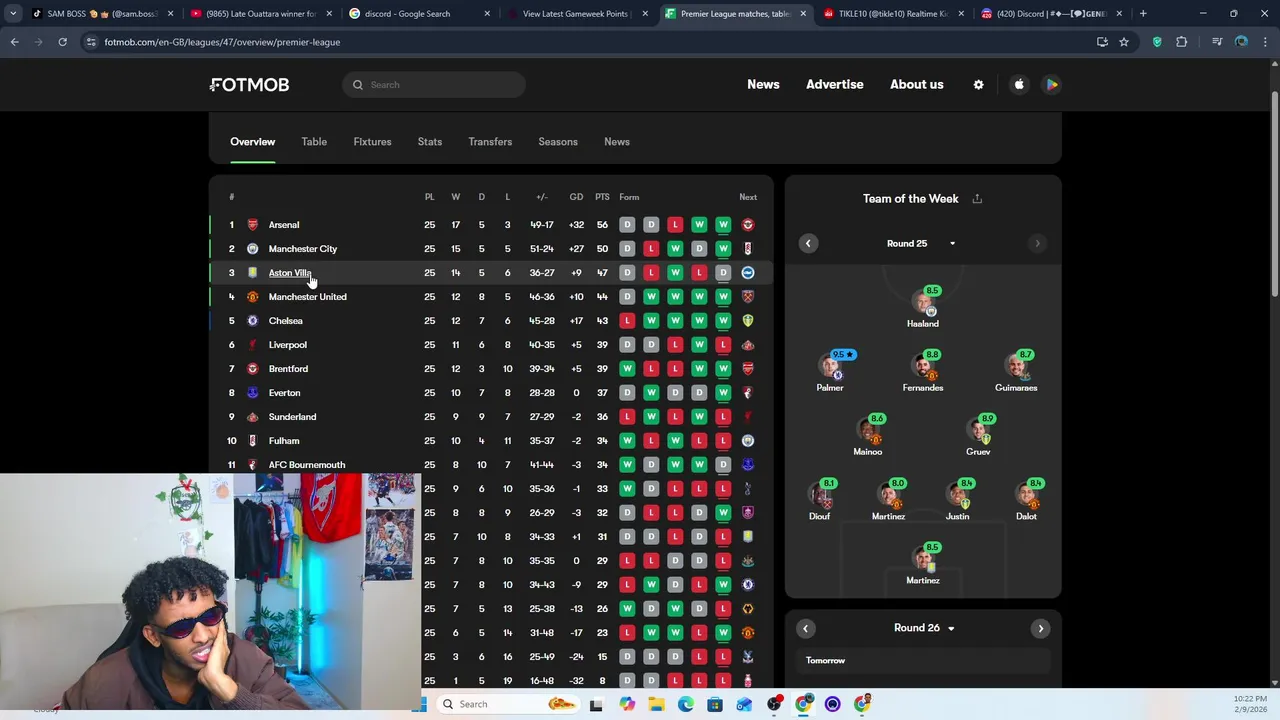1280x720 pixels.
Task: Switch to the View Latest Gameweek Points tab
Action: coord(578,14)
